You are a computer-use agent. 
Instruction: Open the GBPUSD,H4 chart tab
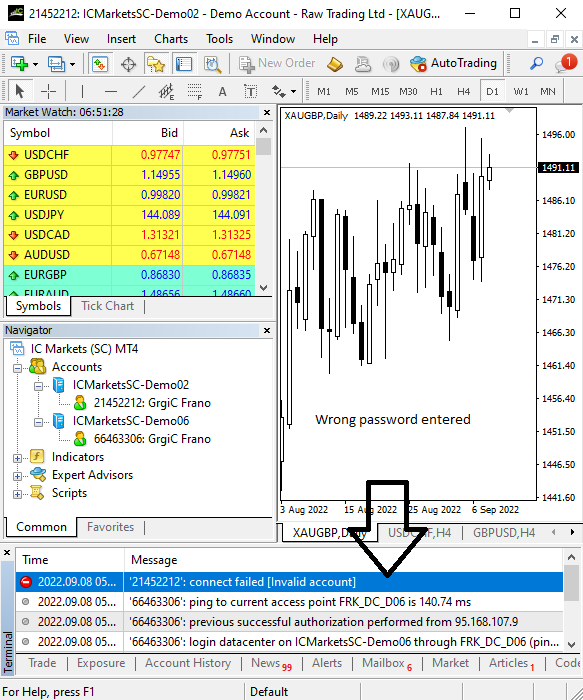click(504, 533)
